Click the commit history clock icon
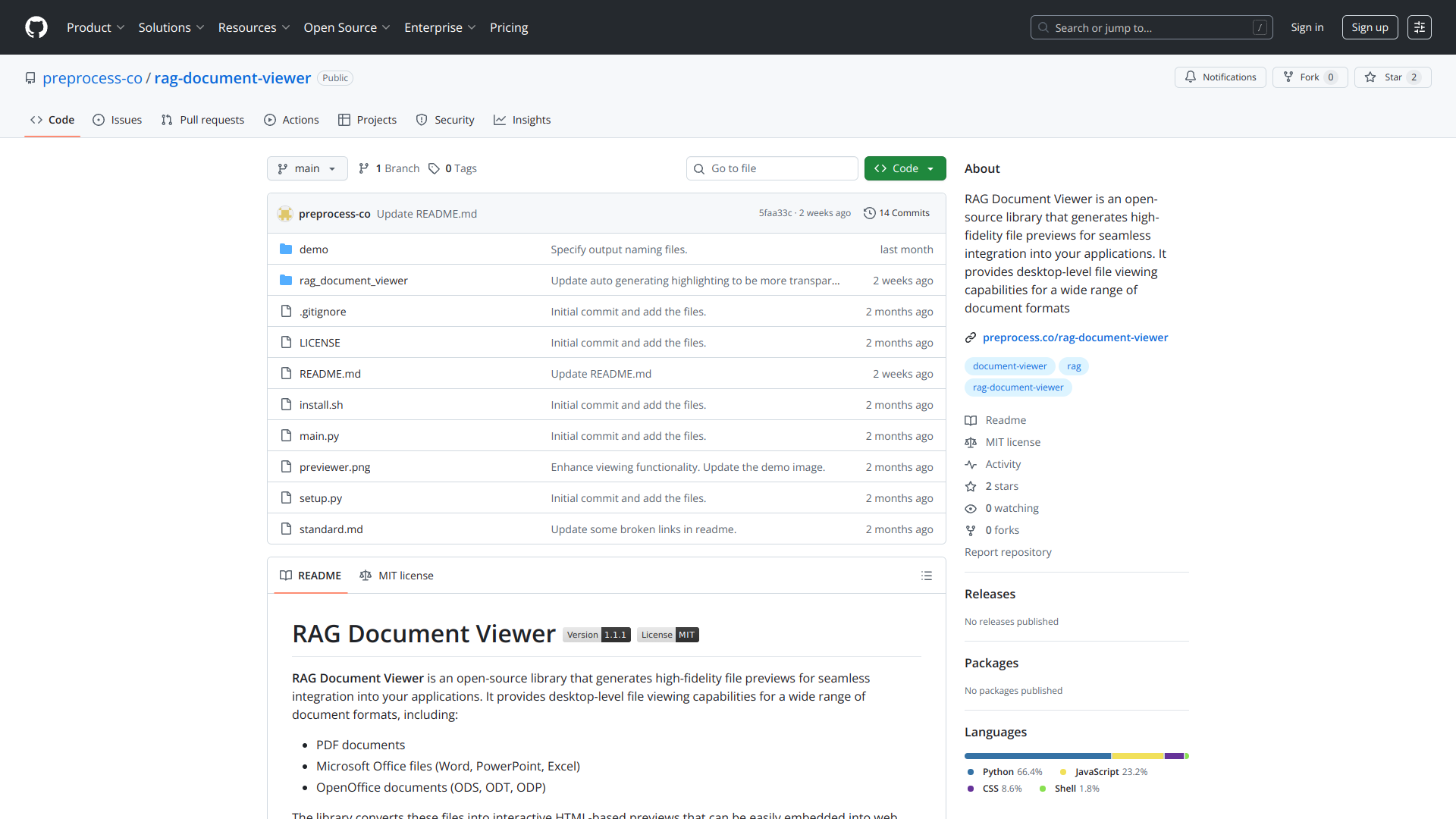 (x=869, y=213)
